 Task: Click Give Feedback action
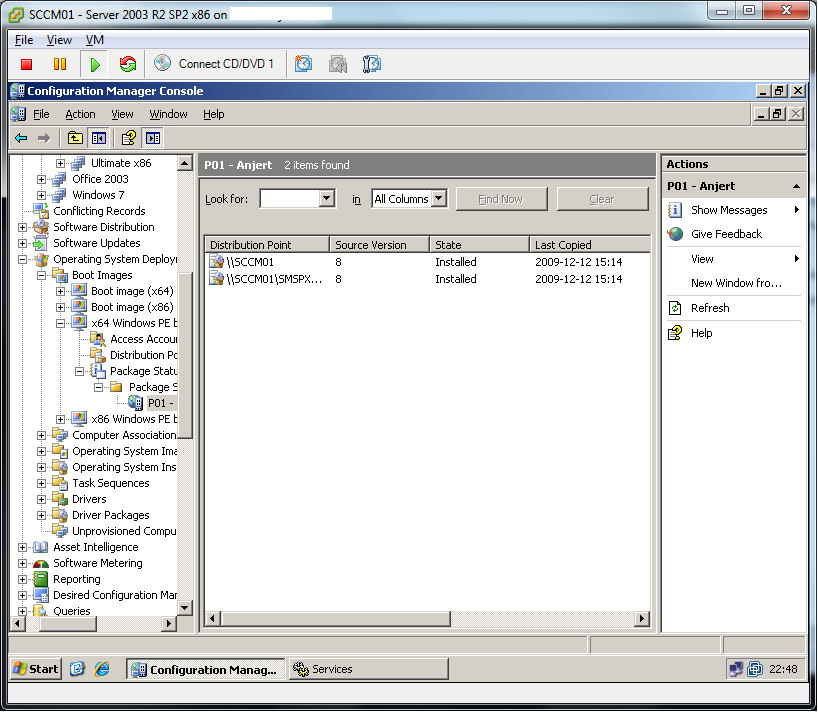point(726,234)
